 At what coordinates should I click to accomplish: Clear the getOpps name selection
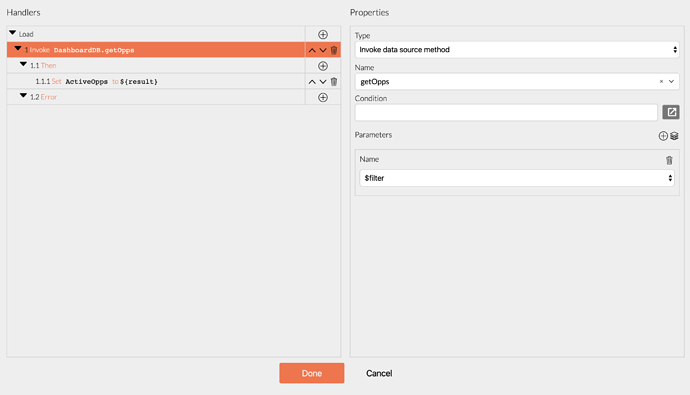click(x=661, y=81)
